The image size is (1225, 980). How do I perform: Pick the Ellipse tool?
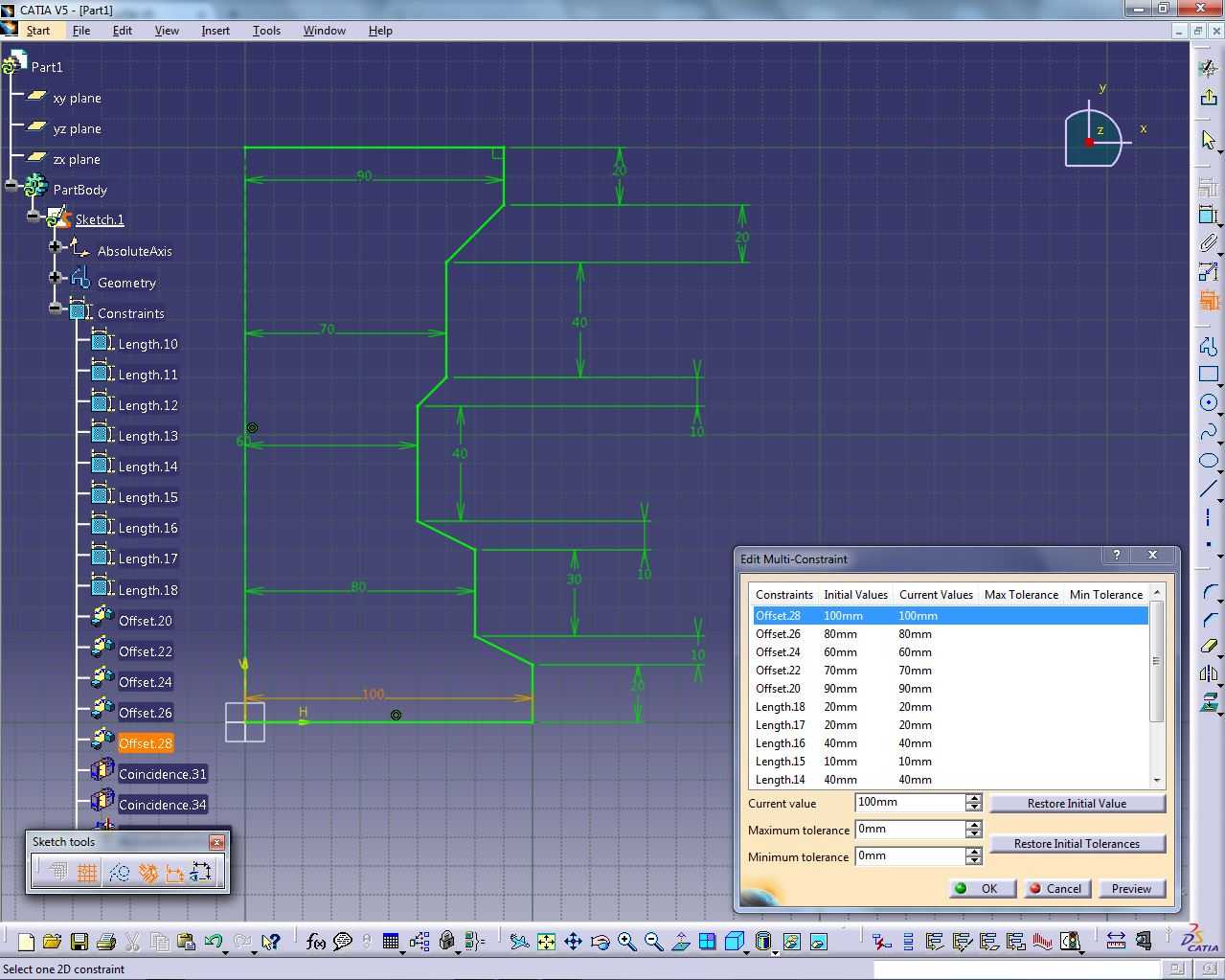[x=1209, y=461]
